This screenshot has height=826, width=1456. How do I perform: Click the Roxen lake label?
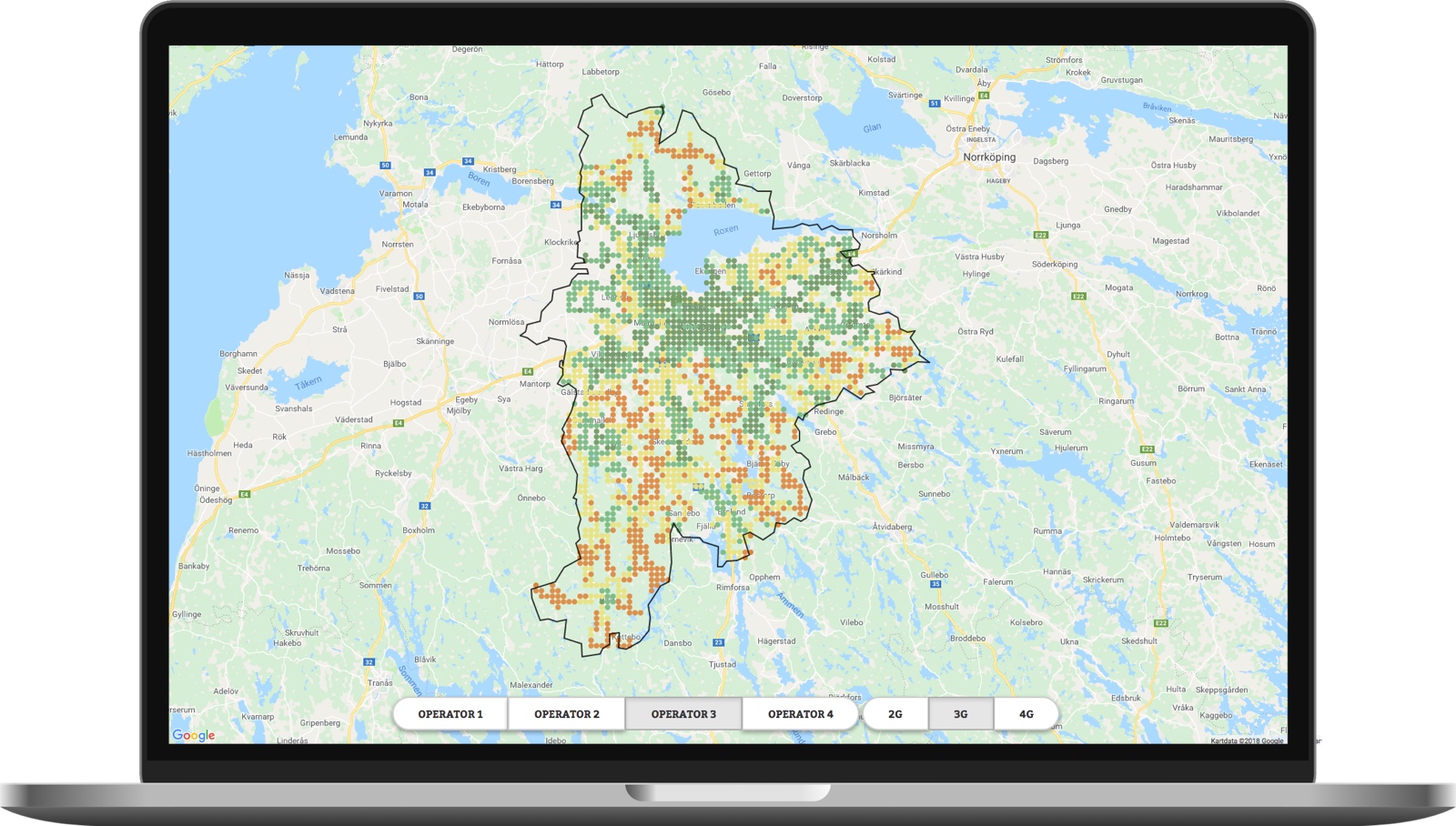[725, 230]
